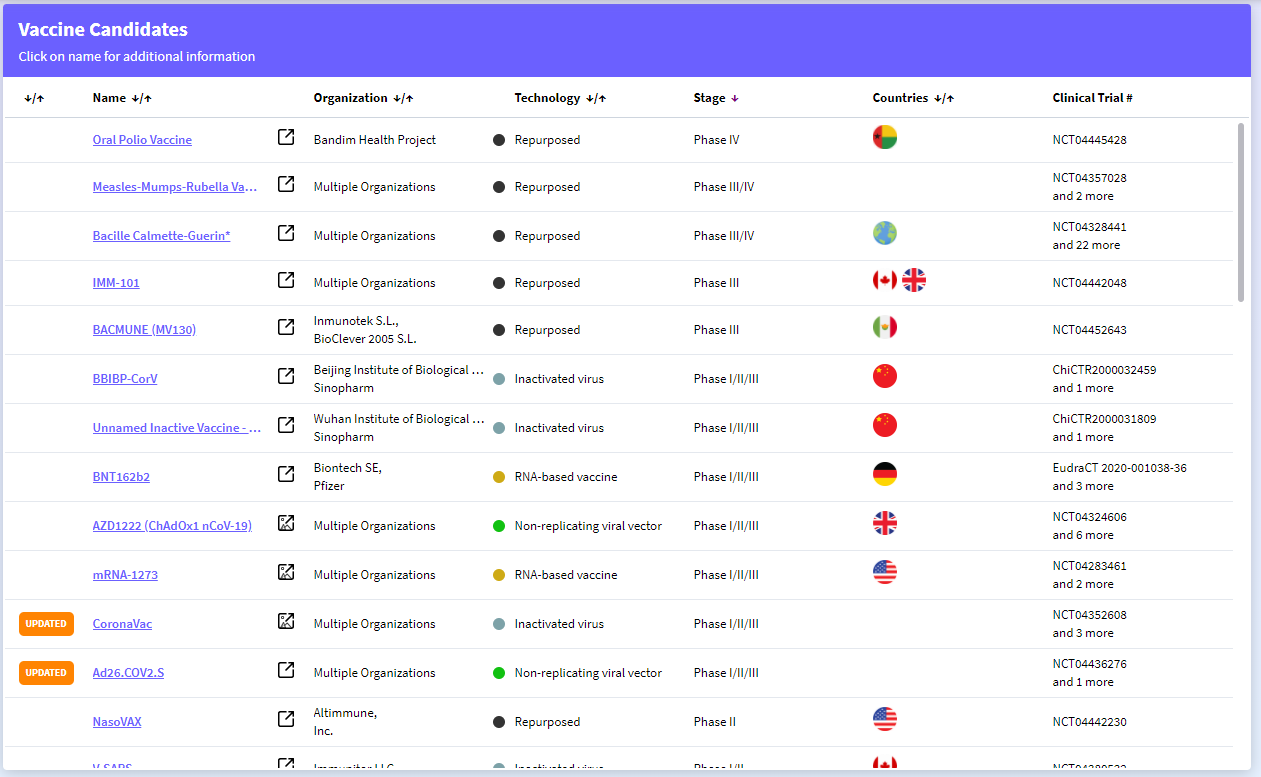Click the green Non-replicating dot in AZD1222 row
Viewport: 1261px width, 777px height.
(499, 526)
